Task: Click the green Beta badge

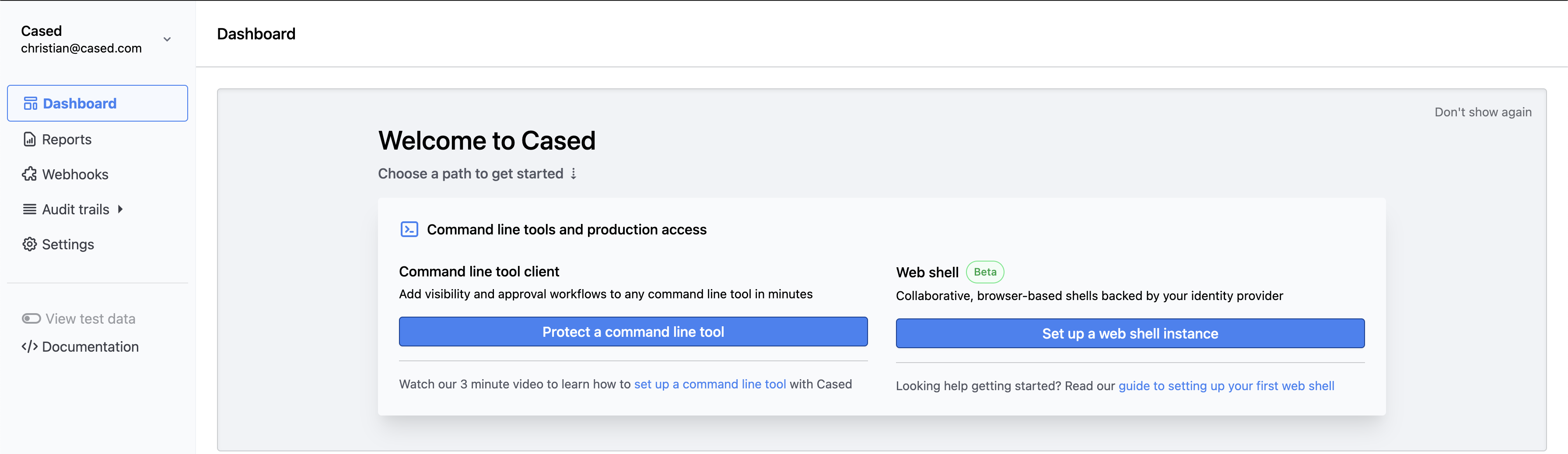Action: pyautogui.click(x=984, y=272)
